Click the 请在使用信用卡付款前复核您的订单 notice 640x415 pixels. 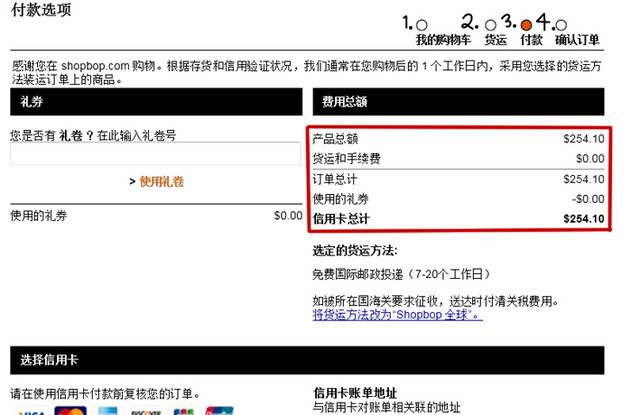click(x=106, y=394)
